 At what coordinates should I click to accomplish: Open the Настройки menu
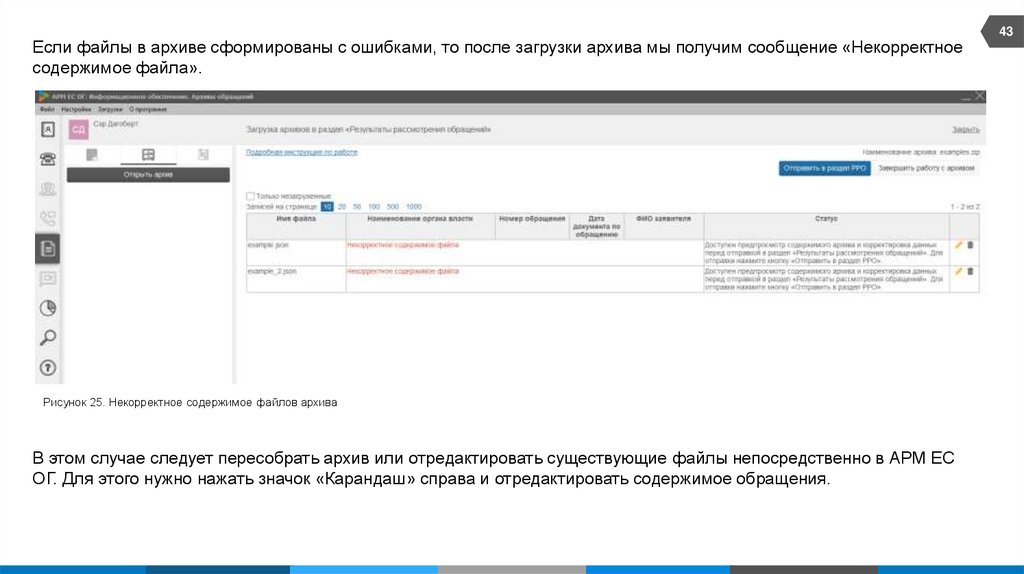76,110
